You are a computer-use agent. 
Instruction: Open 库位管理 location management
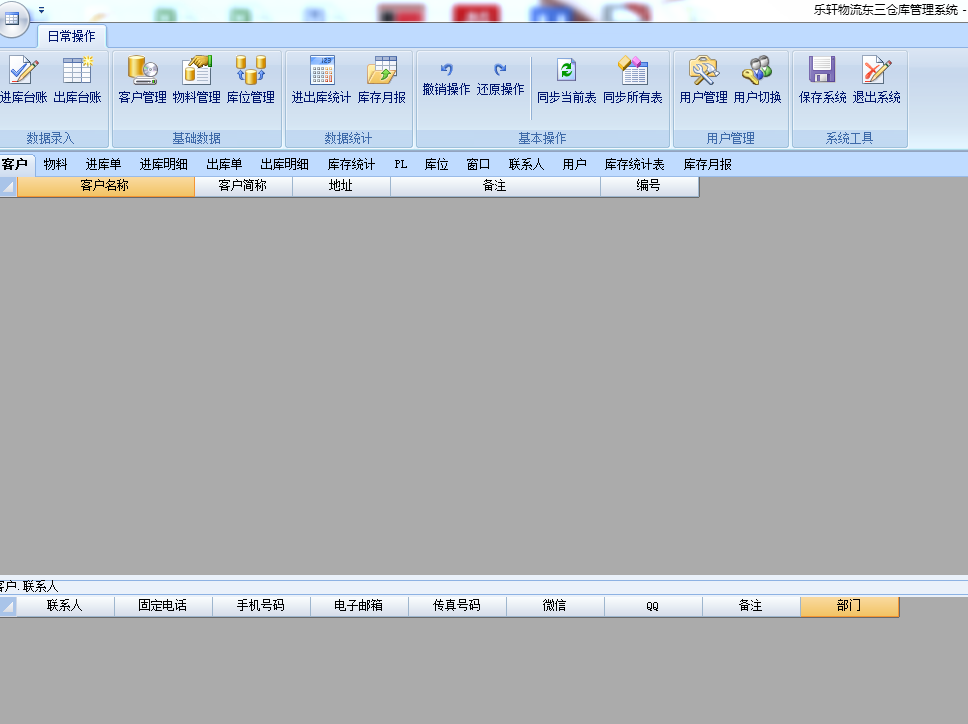[251, 80]
